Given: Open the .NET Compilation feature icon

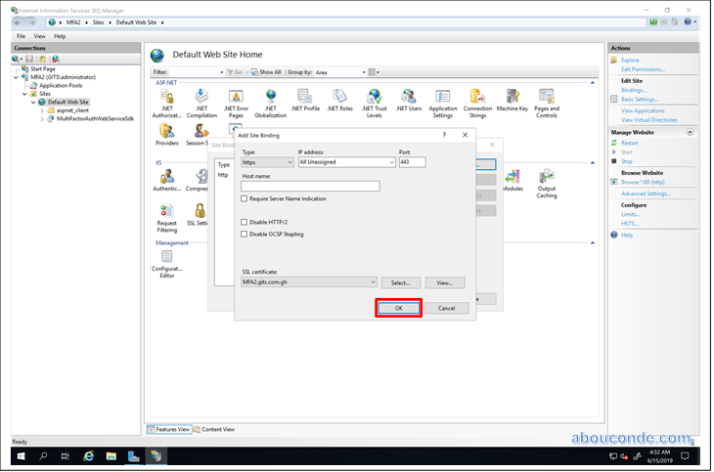Looking at the screenshot, I should (x=201, y=97).
